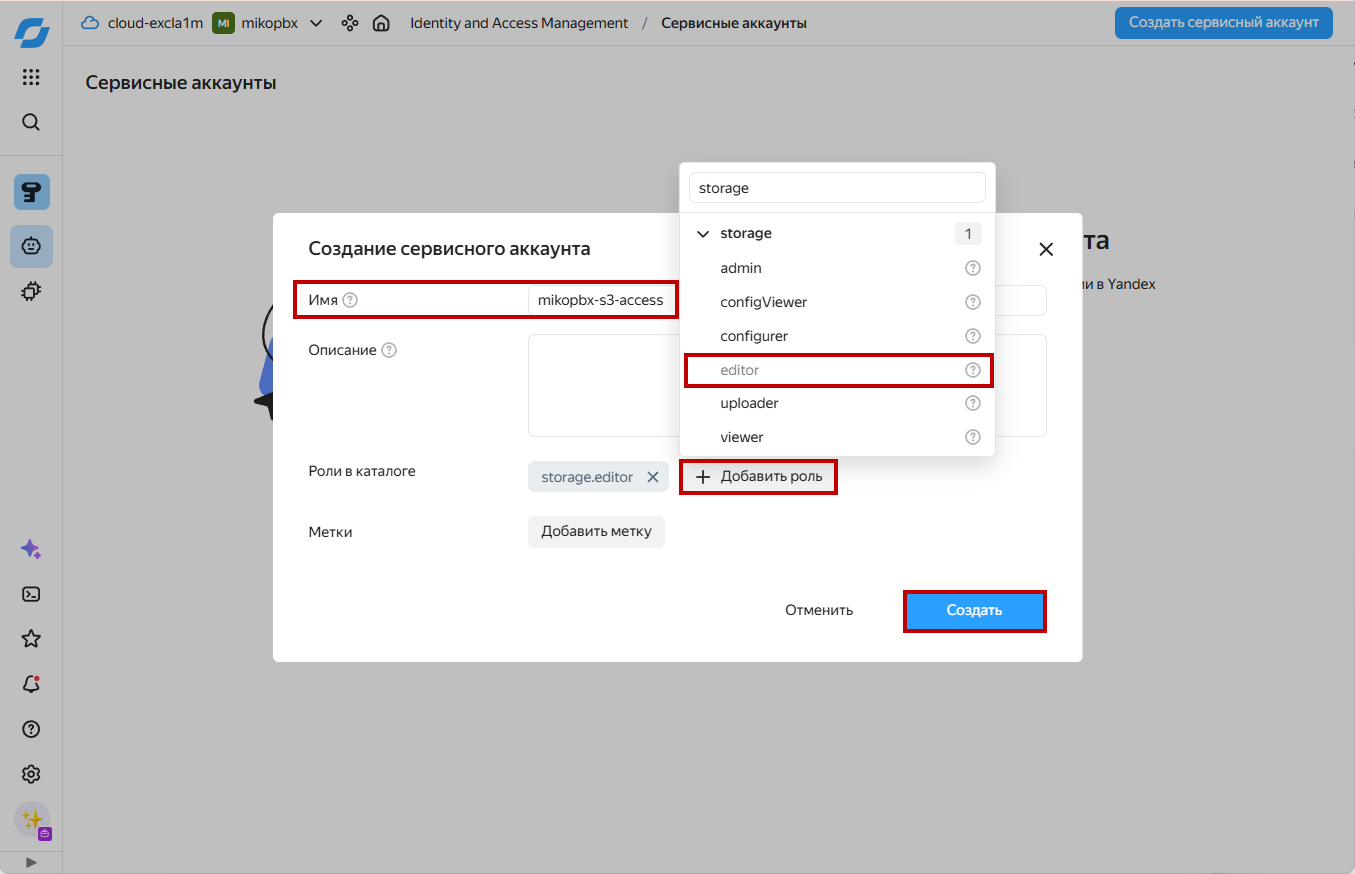Viewport: 1355px width, 874px height.
Task: Open the mikopbx folder dropdown
Action: (x=316, y=23)
